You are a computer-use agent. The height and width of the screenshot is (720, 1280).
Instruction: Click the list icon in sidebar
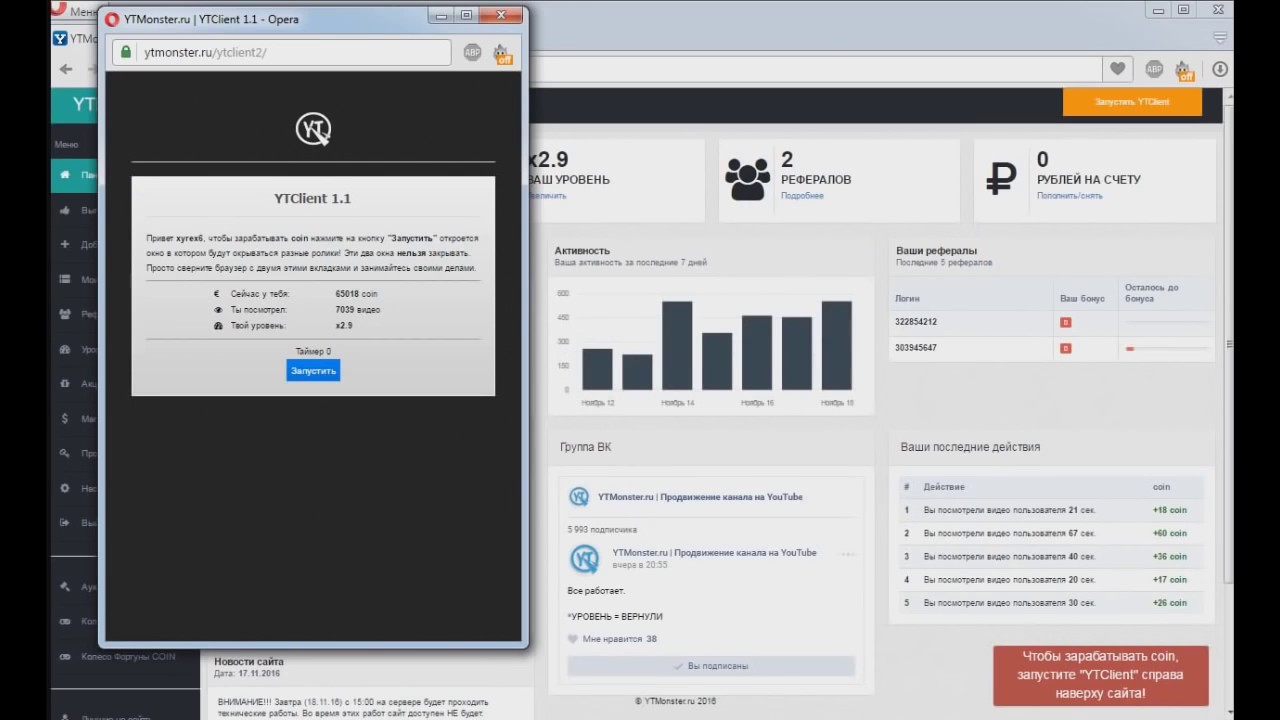pos(64,279)
